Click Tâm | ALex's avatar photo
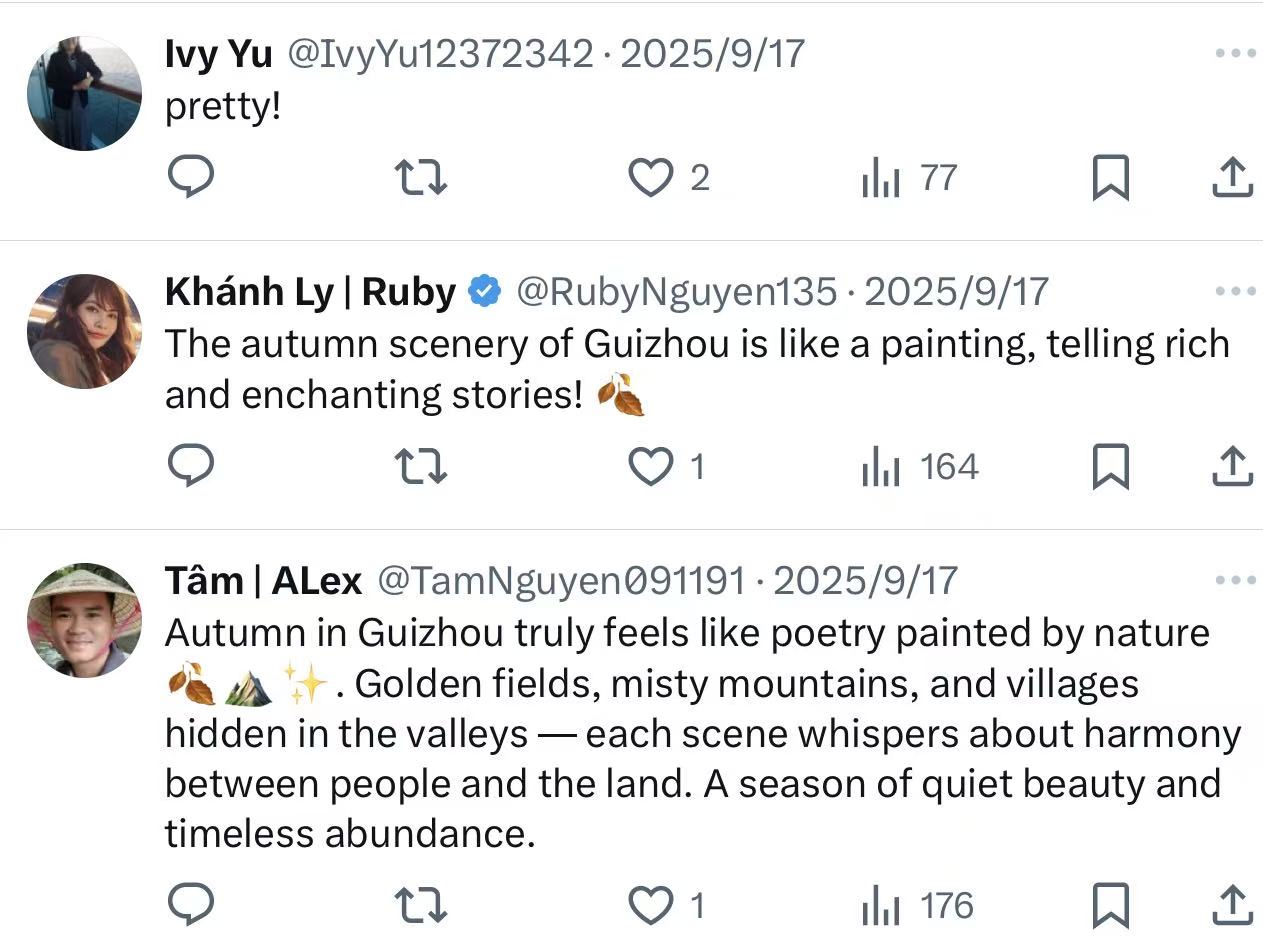The width and height of the screenshot is (1263, 945). [x=84, y=619]
